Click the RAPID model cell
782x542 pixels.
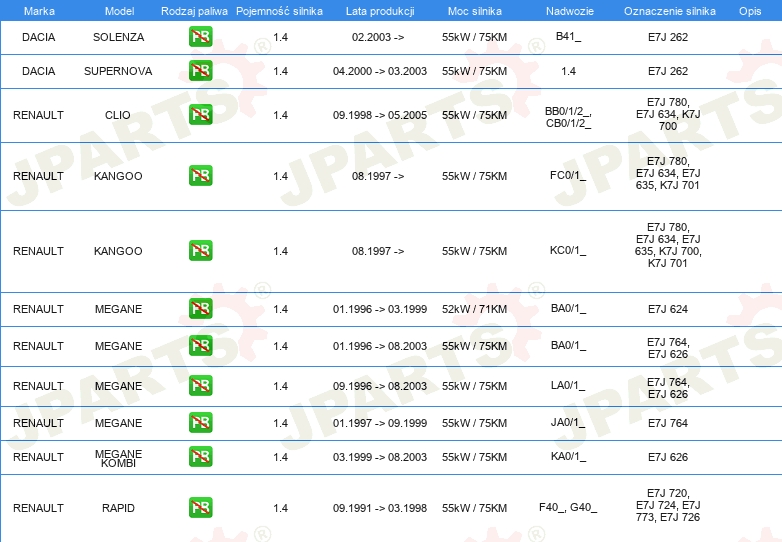tap(118, 508)
